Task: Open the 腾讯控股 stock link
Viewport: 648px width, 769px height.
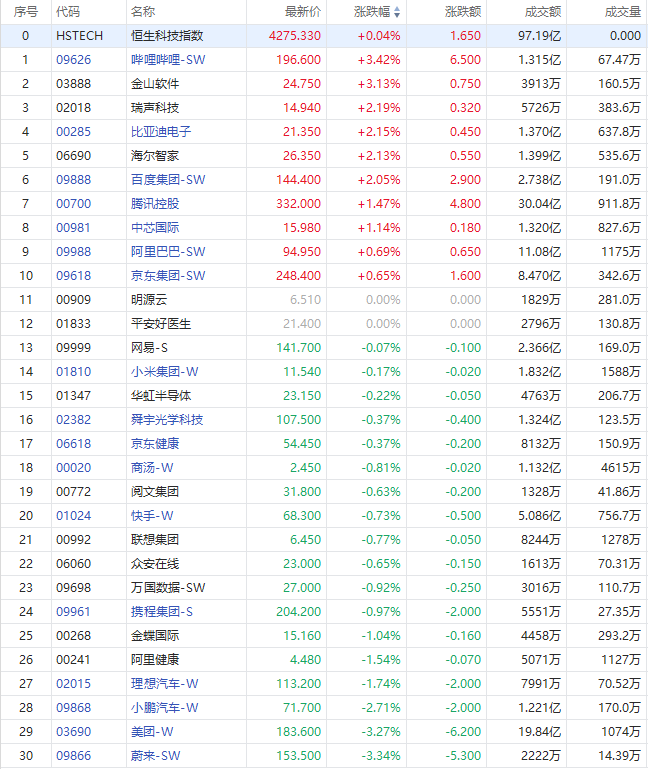Action: pyautogui.click(x=155, y=204)
